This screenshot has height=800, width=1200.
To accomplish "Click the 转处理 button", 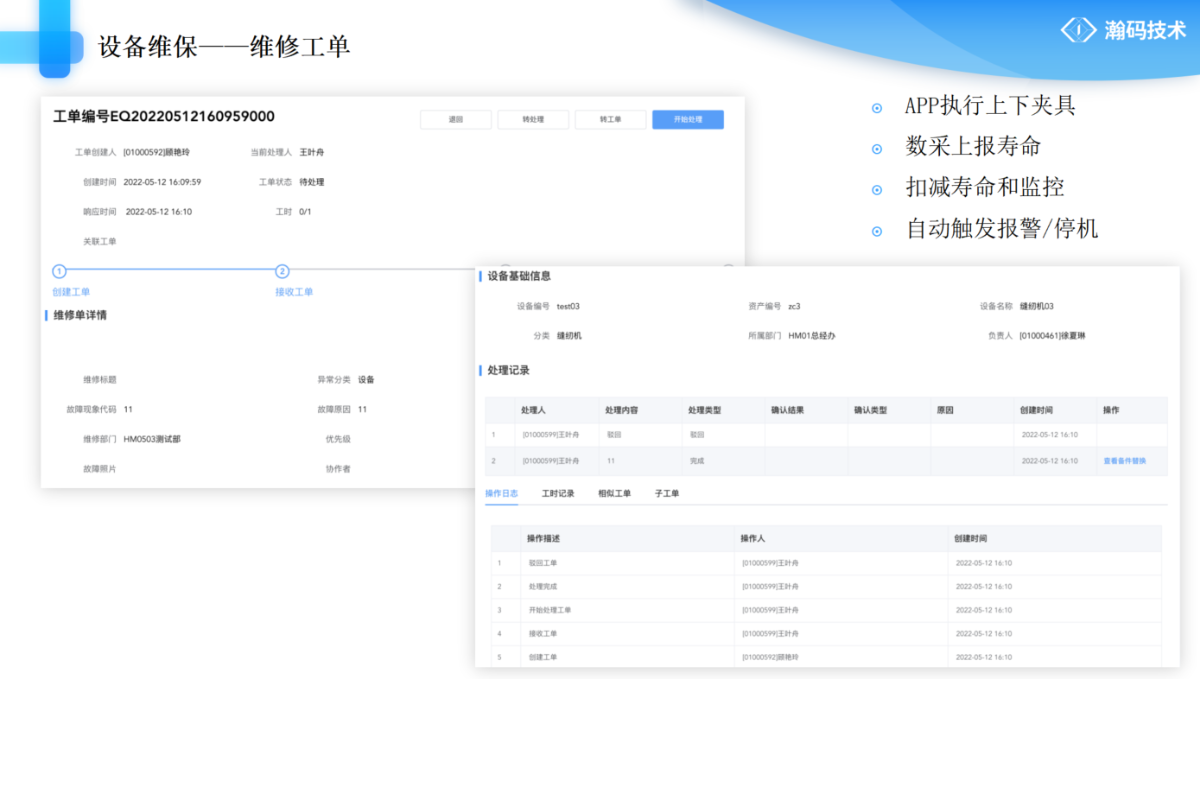I will pyautogui.click(x=533, y=118).
